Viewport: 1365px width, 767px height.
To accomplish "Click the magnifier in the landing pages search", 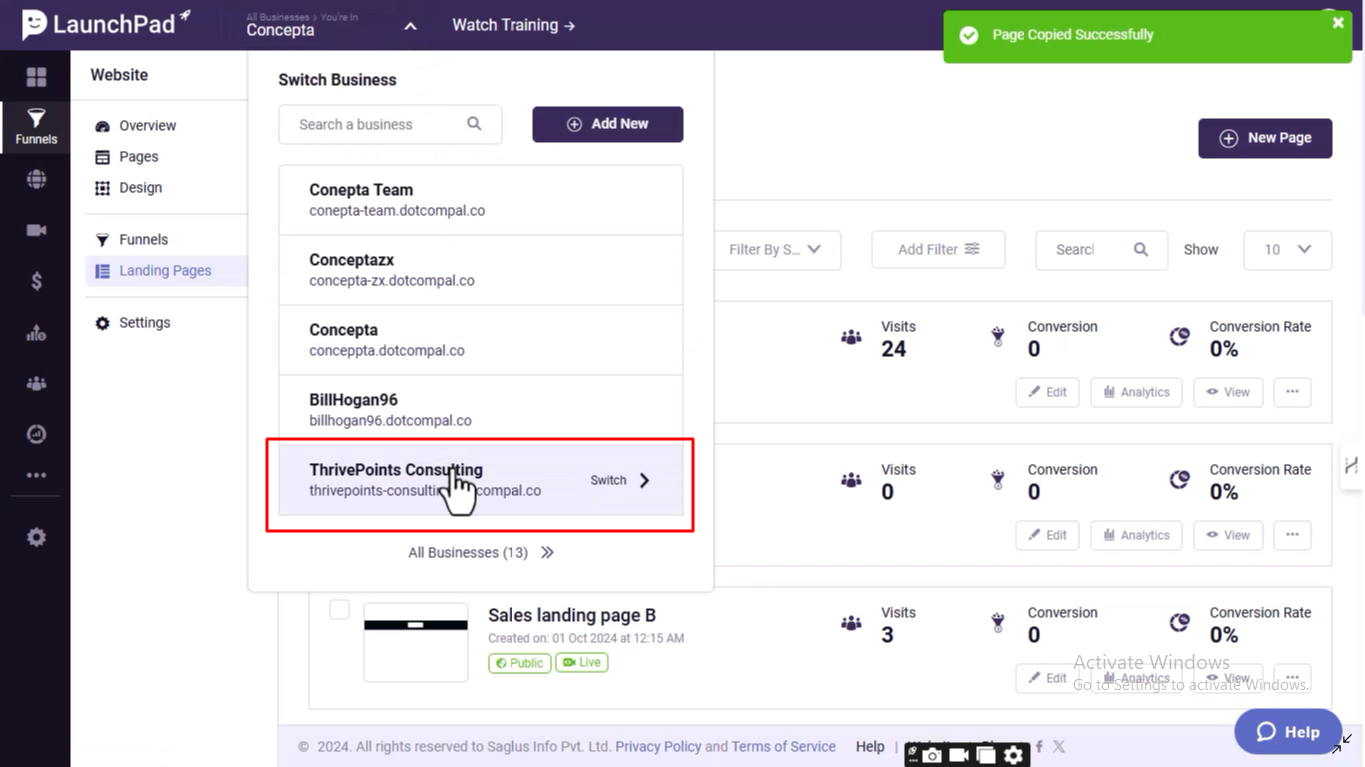I will [1141, 249].
